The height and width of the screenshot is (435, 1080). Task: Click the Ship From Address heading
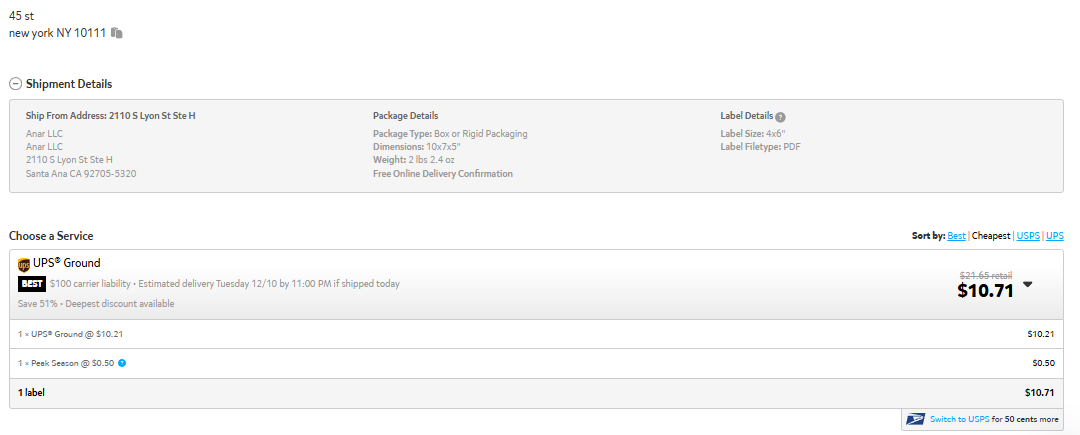(110, 116)
